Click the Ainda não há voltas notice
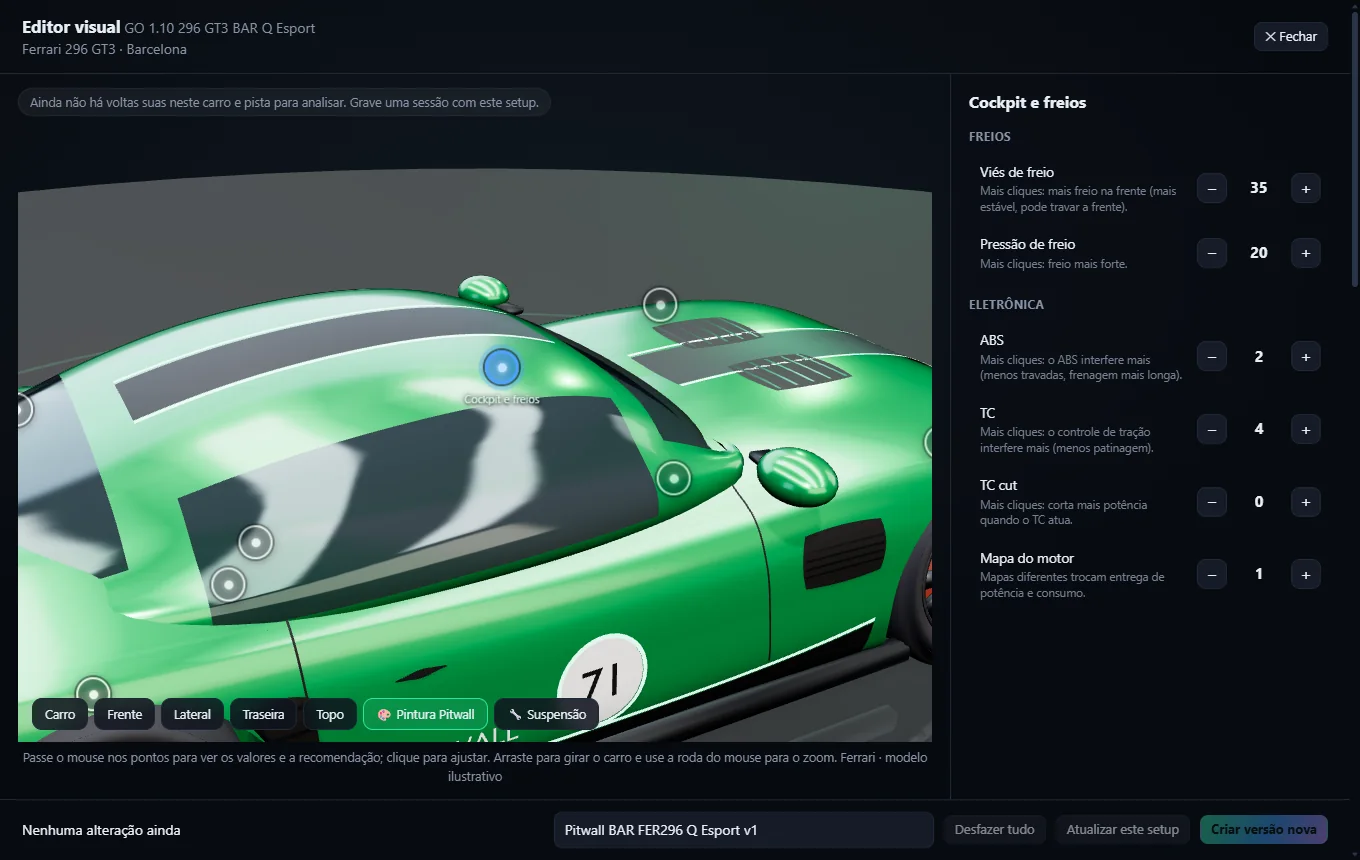Viewport: 1360px width, 860px height. [285, 103]
